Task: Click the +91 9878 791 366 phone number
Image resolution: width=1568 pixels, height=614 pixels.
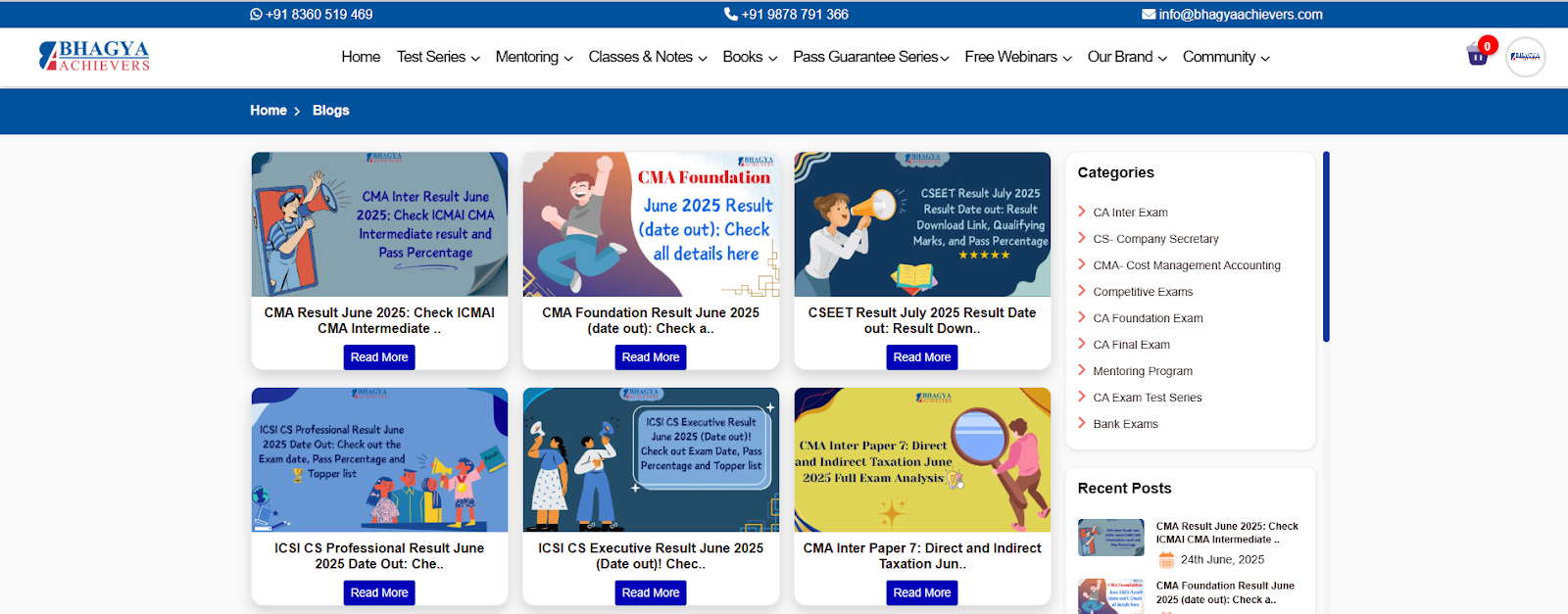Action: coord(795,15)
